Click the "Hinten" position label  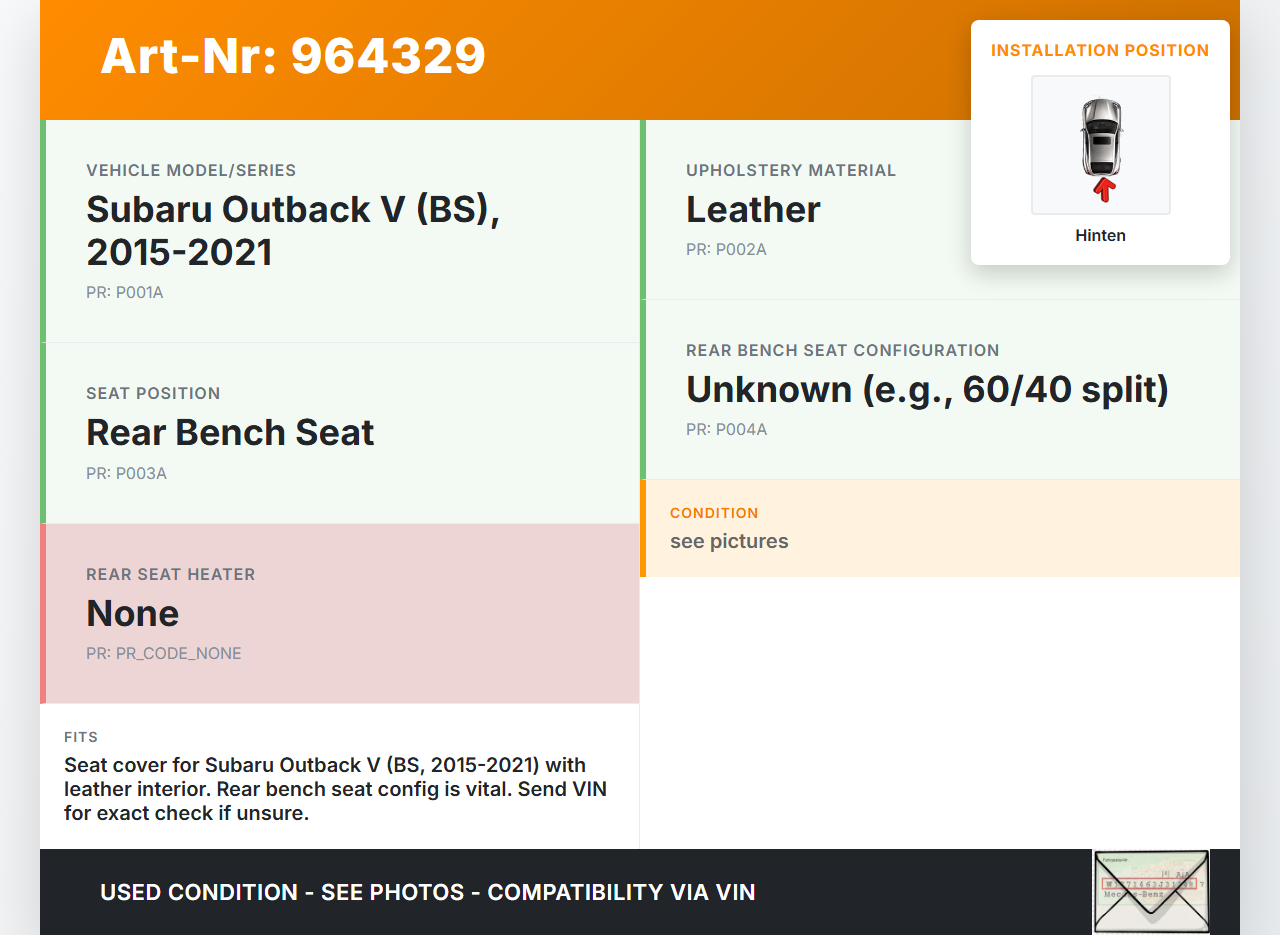tap(1100, 236)
